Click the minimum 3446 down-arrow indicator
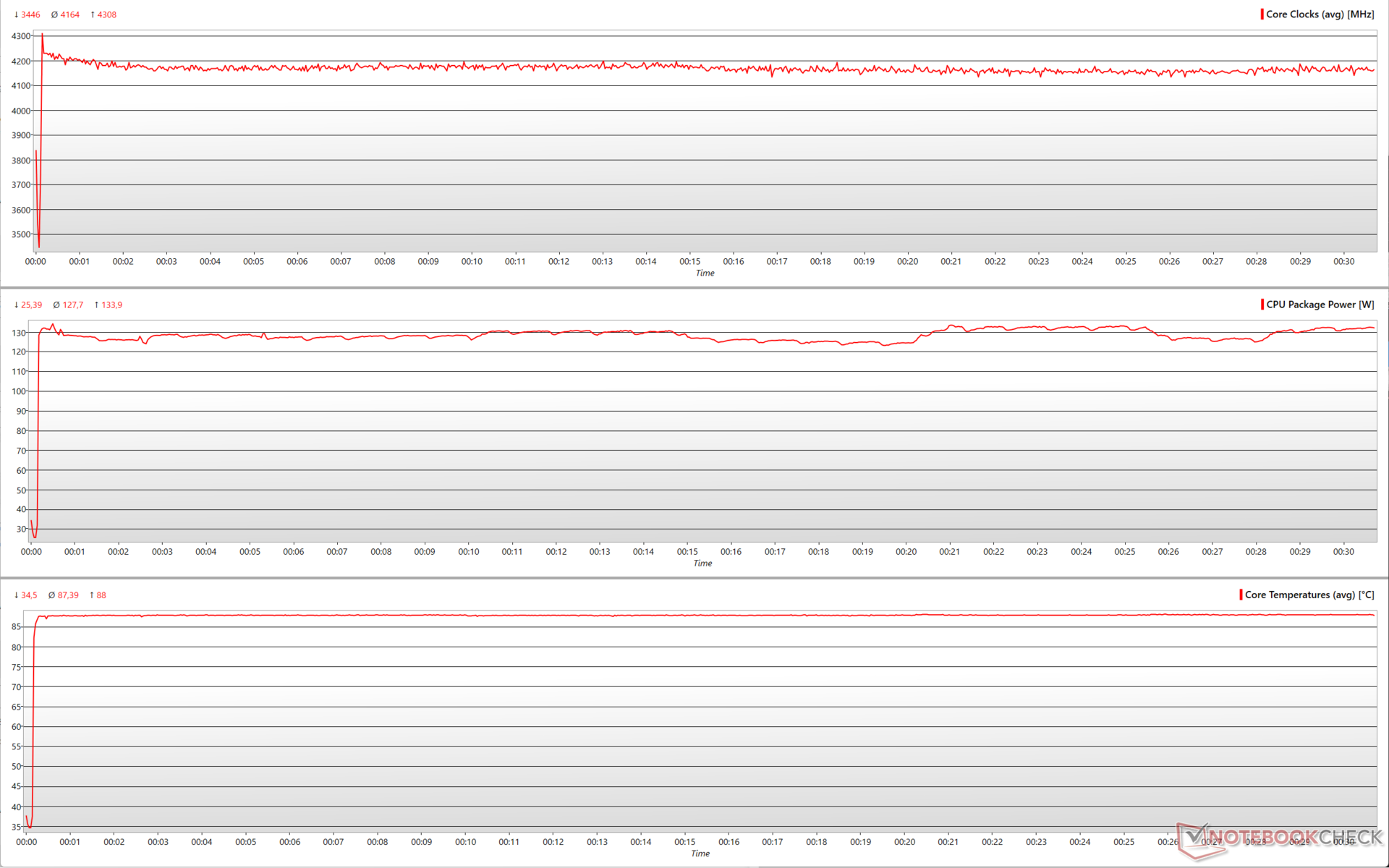The height and width of the screenshot is (868, 1389). (x=27, y=14)
